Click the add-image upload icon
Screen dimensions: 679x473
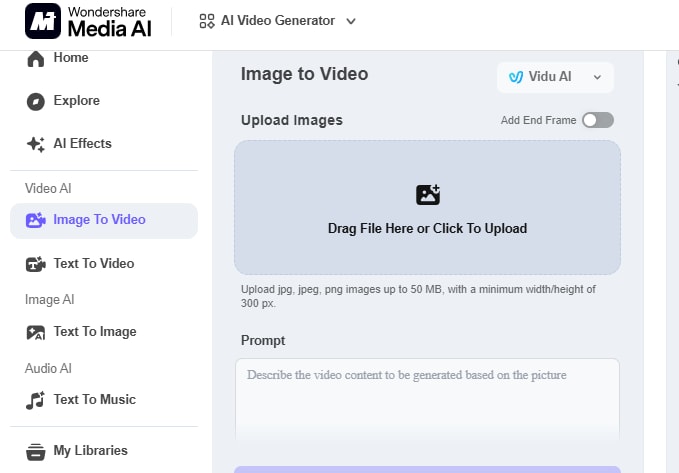428,195
